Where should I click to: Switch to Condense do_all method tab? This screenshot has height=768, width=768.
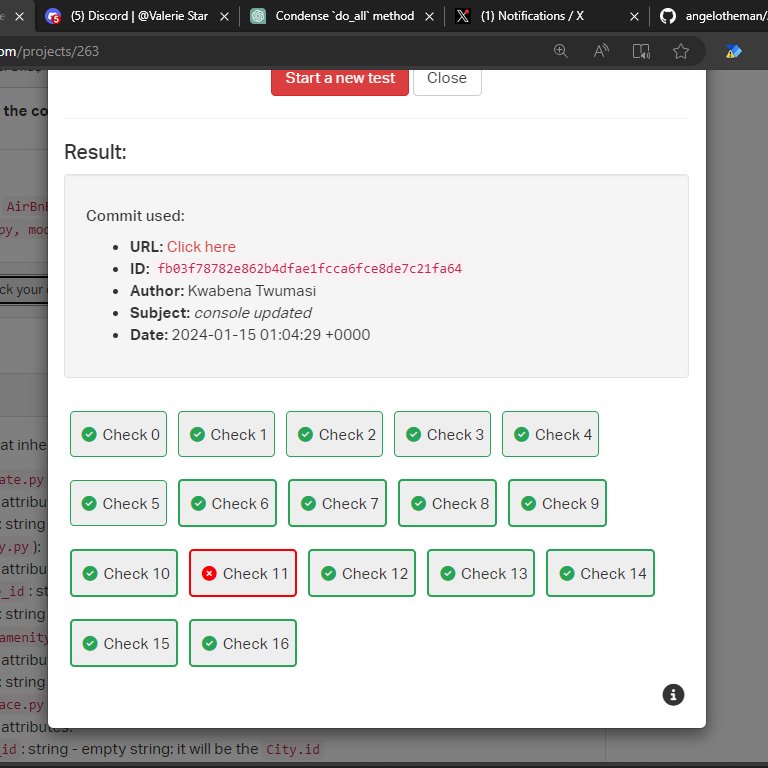click(x=343, y=16)
